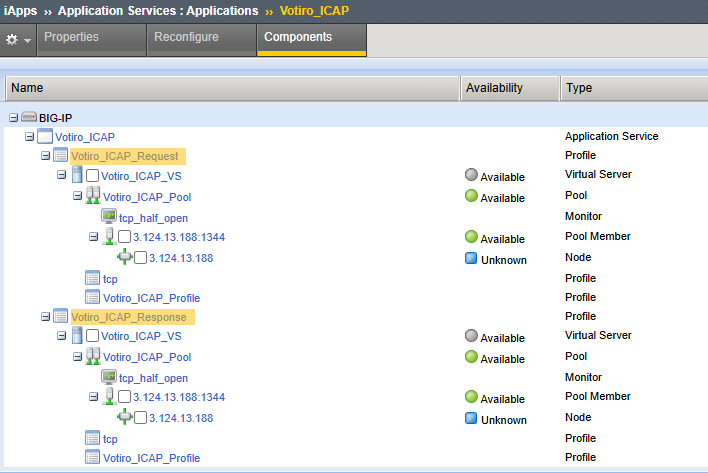Open the Votiro_ICAP application service link
Viewport: 708px width, 473px height.
tap(84, 137)
